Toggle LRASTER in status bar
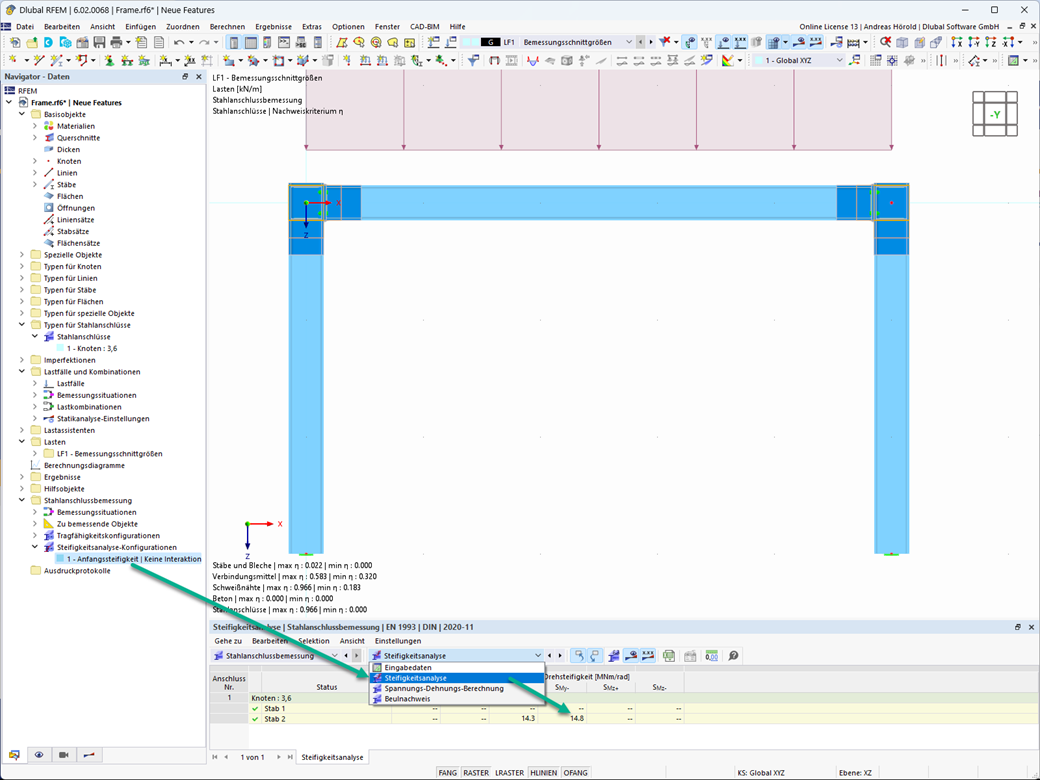The image size is (1040, 780). [x=509, y=773]
